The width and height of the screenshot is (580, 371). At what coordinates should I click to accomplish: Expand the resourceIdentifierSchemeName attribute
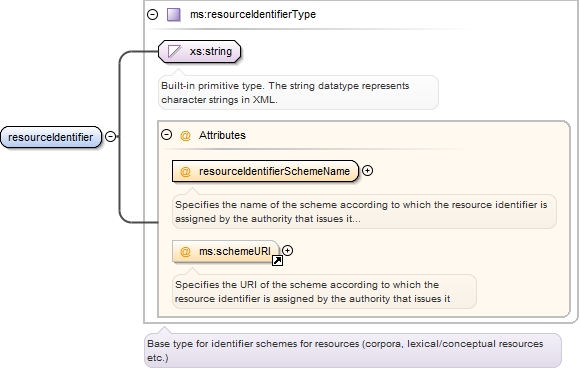367,171
